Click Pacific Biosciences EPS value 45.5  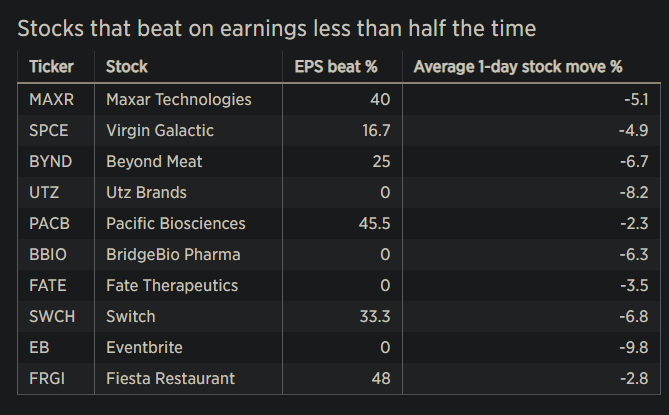click(x=373, y=223)
